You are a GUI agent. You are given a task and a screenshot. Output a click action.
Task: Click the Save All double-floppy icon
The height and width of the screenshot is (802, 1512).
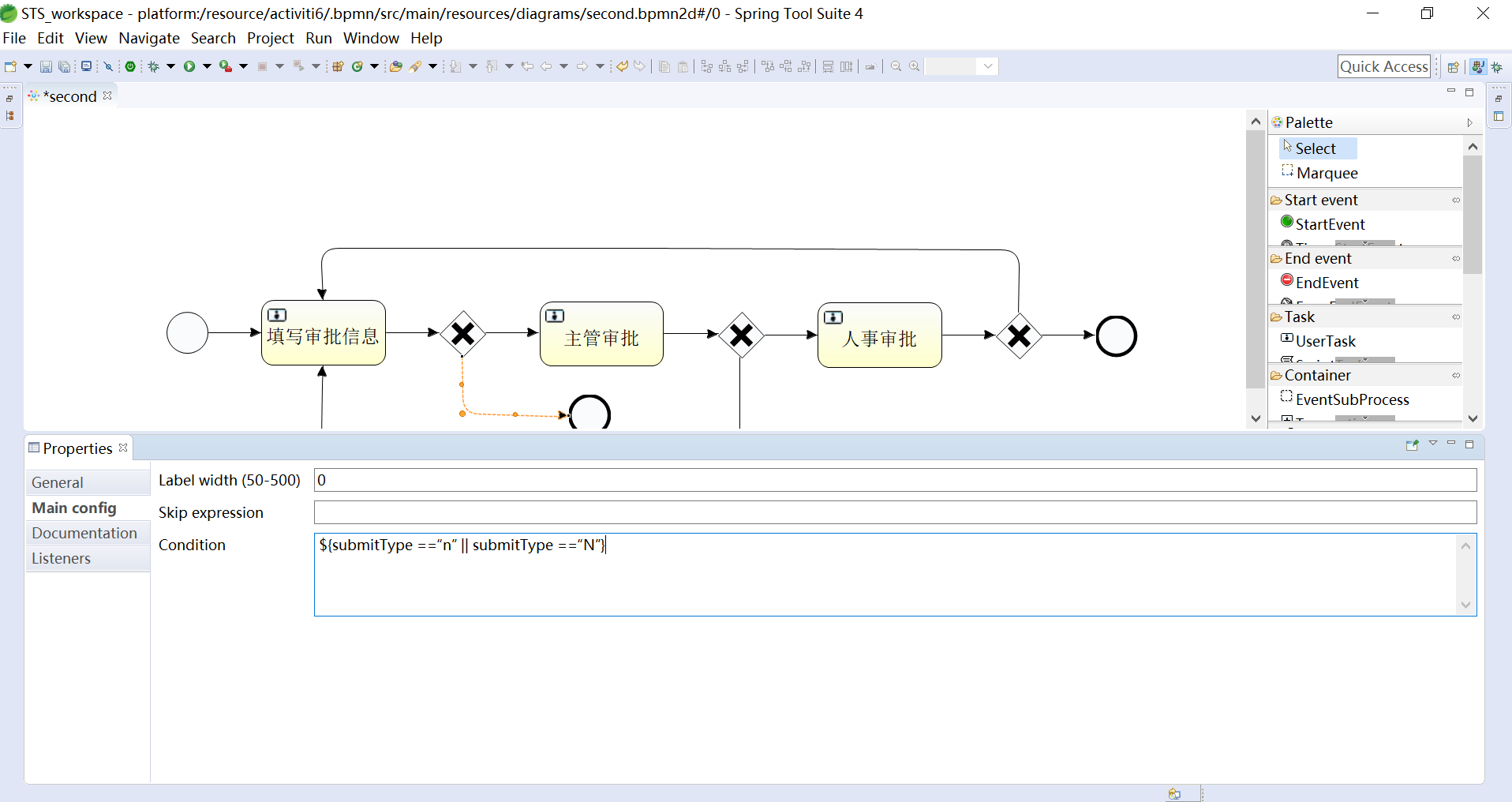[x=65, y=66]
